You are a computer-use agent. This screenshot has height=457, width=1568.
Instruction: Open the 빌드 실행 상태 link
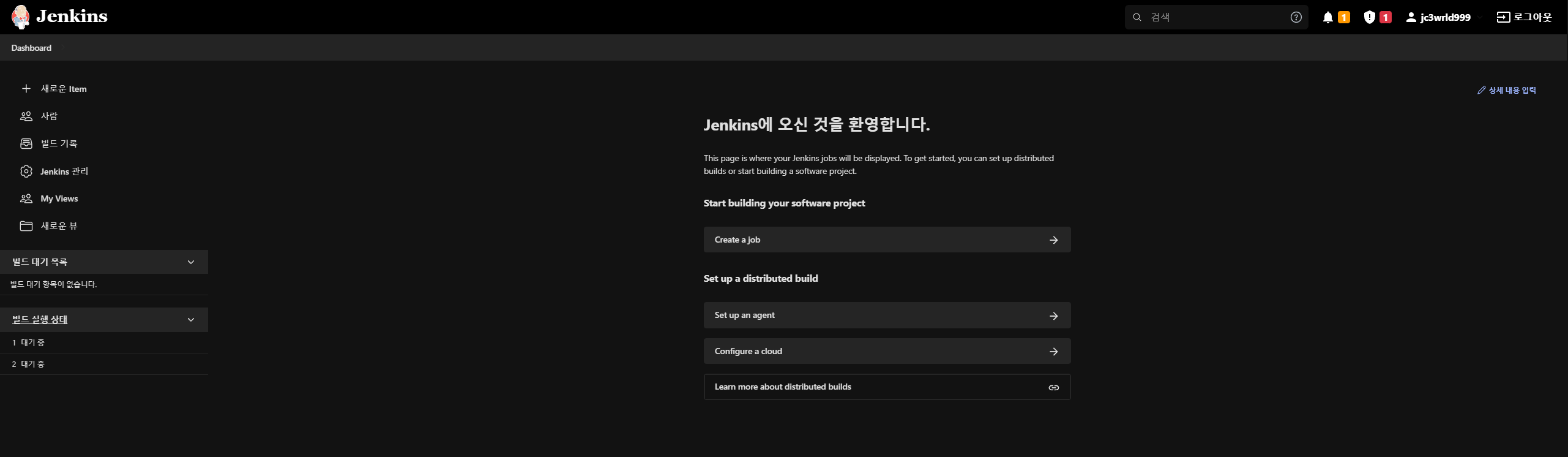click(x=40, y=319)
